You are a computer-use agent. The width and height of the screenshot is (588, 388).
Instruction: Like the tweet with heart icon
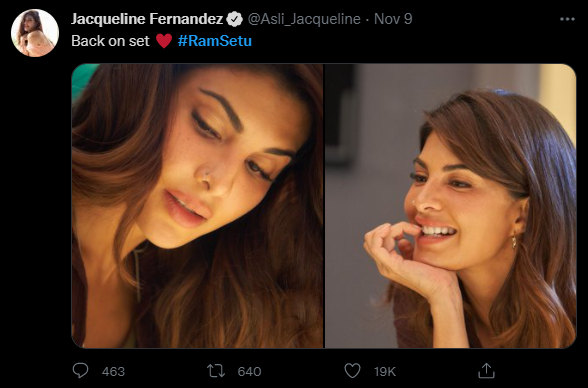(352, 371)
